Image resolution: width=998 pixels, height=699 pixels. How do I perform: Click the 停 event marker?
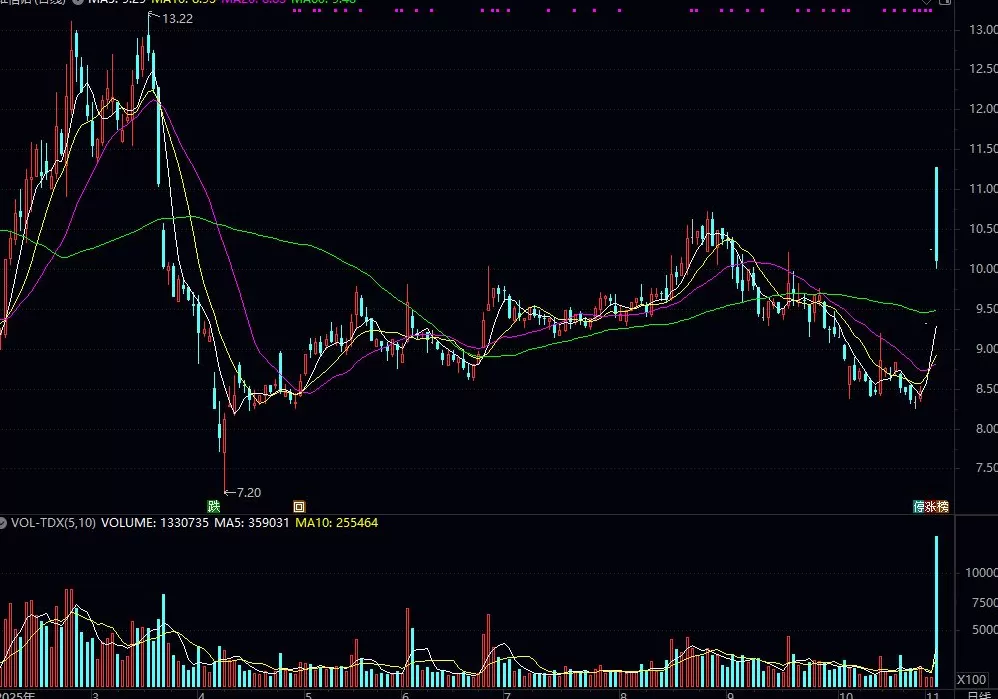919,506
